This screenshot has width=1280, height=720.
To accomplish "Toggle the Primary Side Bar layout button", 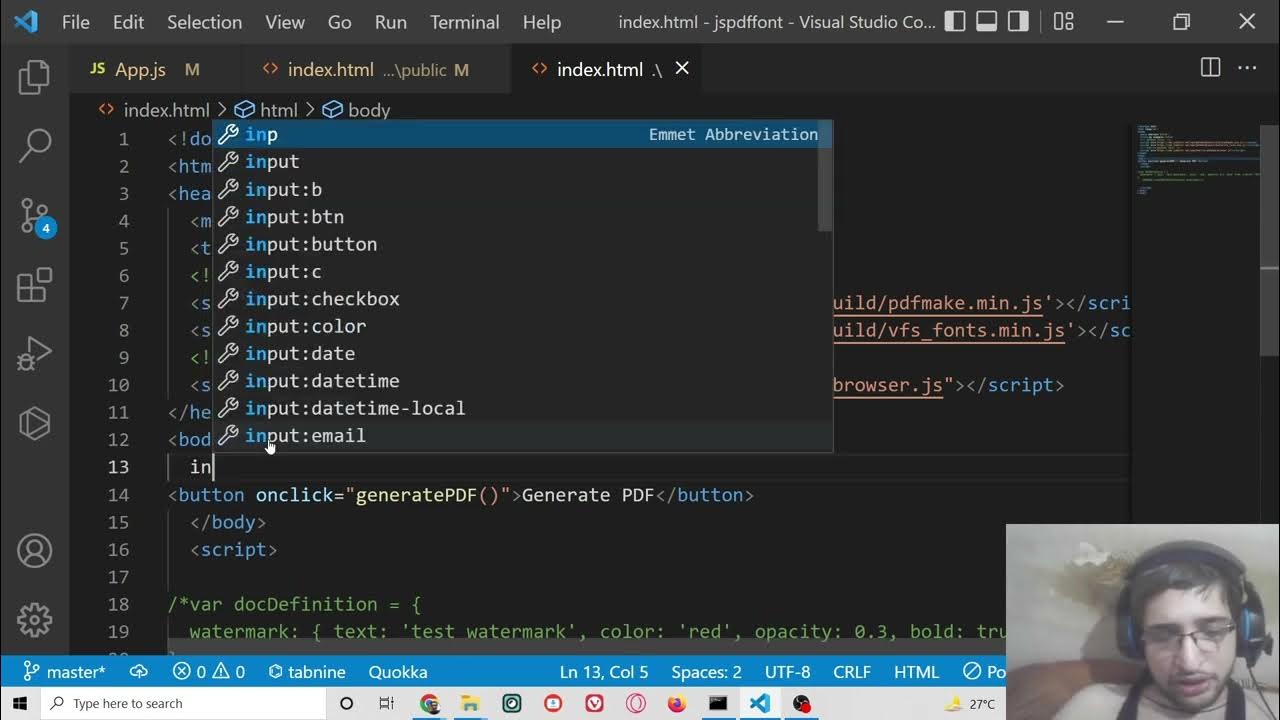I will click(955, 21).
